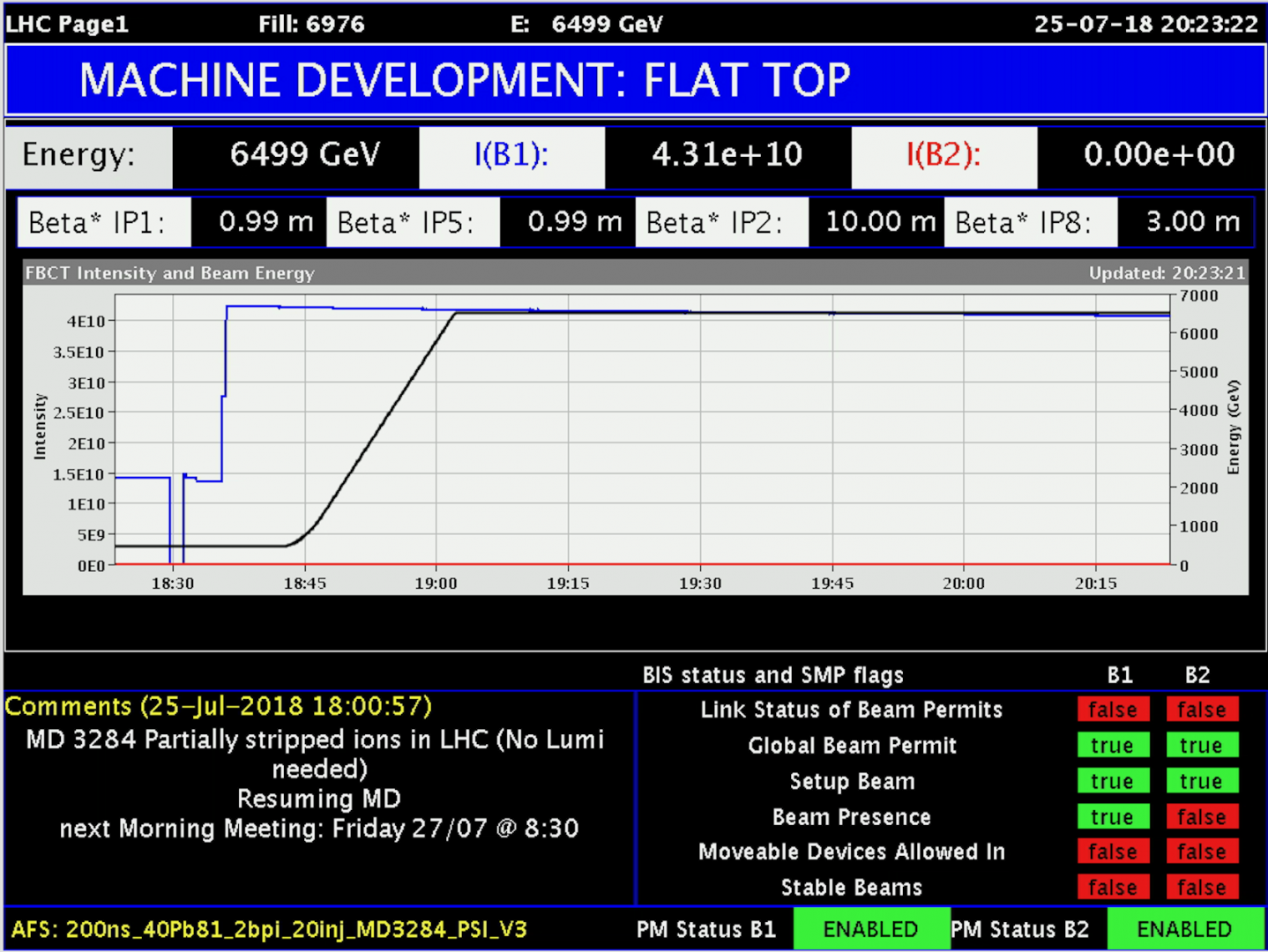Click B2 Moveable Devices false indicator
The image size is (1268, 952).
click(1202, 852)
